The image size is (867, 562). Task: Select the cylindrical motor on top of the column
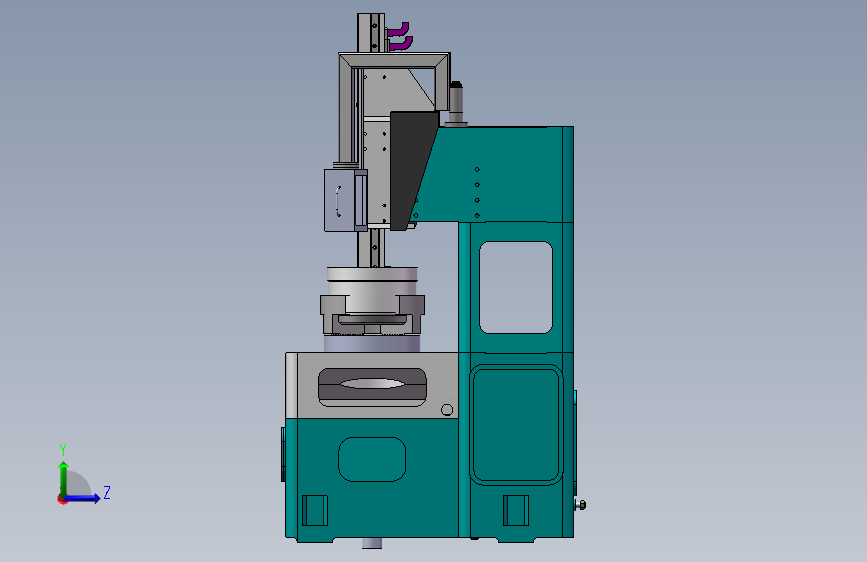point(456,103)
